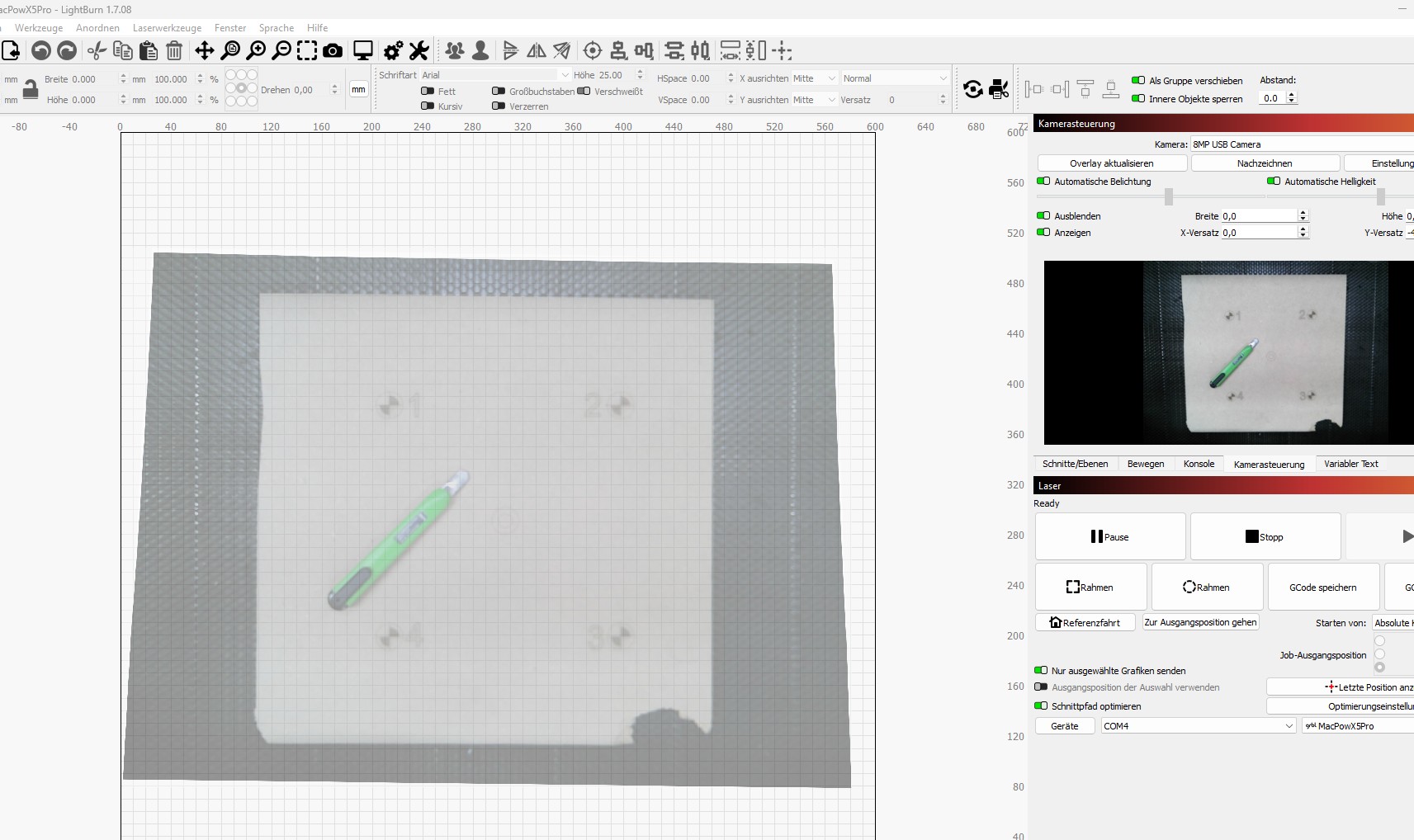1414x840 pixels.
Task: Disable 'Als Gruppe verschieben' toggle
Action: (x=1137, y=81)
